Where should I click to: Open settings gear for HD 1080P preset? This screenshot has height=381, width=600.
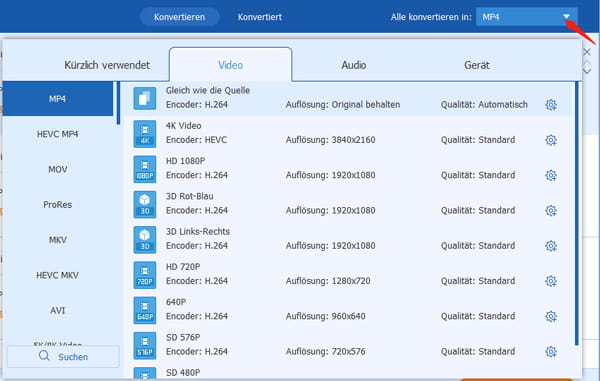551,175
